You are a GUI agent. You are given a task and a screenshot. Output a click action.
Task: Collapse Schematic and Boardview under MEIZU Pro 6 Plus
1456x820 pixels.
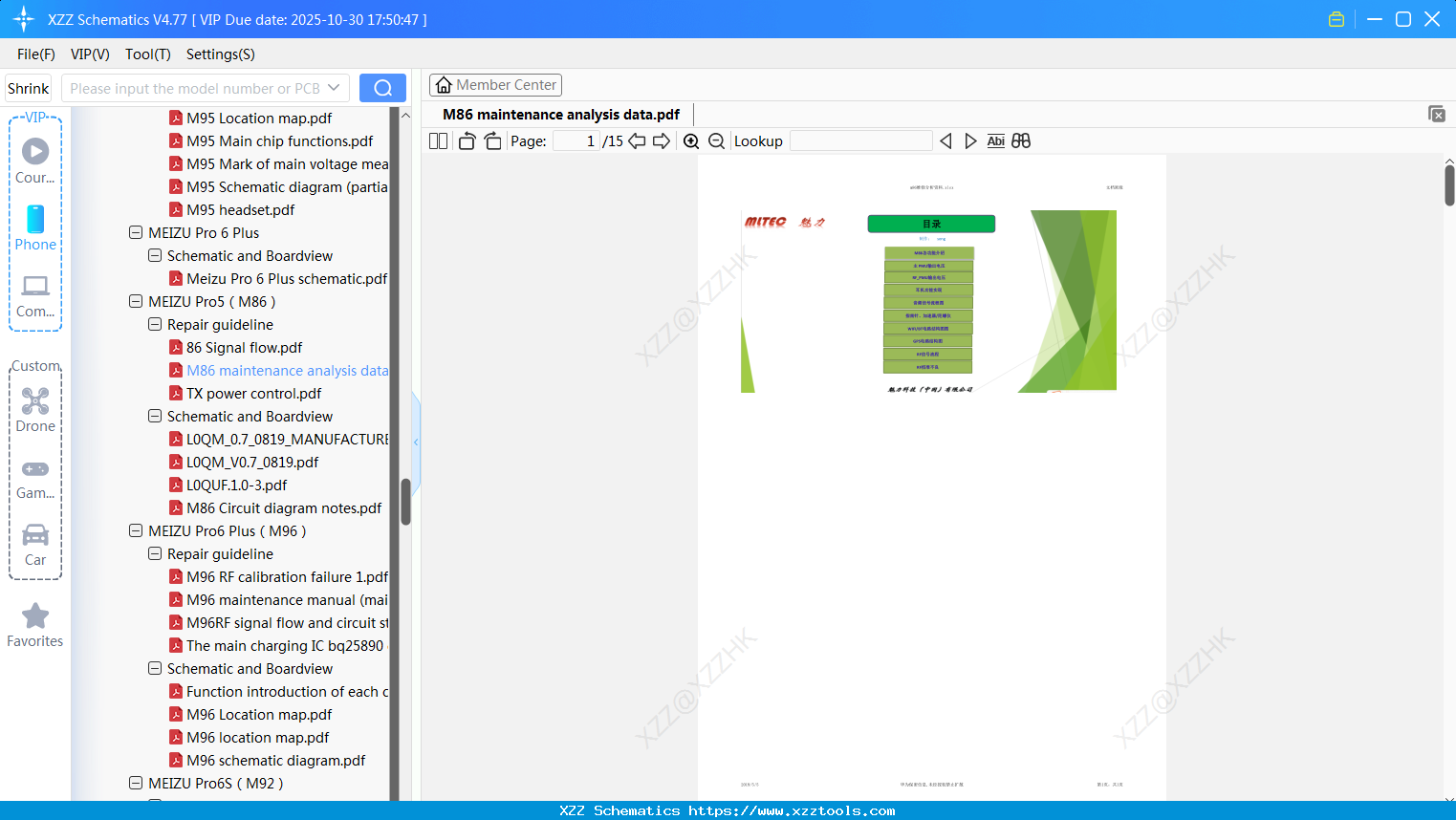(154, 255)
